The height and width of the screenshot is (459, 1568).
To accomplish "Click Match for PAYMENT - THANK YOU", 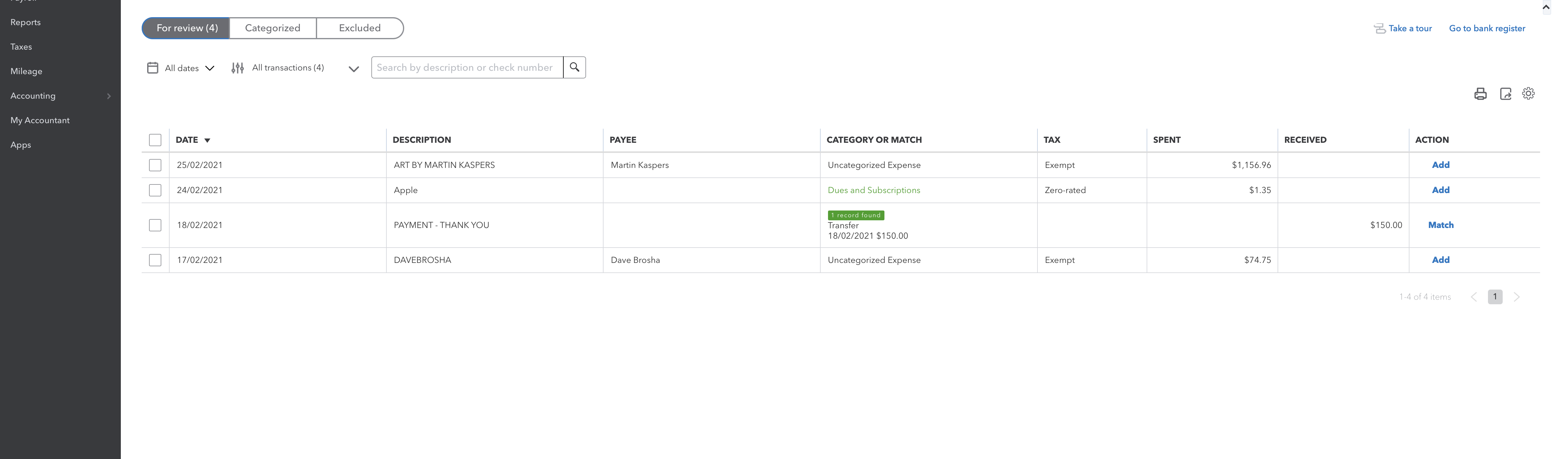I will (x=1440, y=225).
